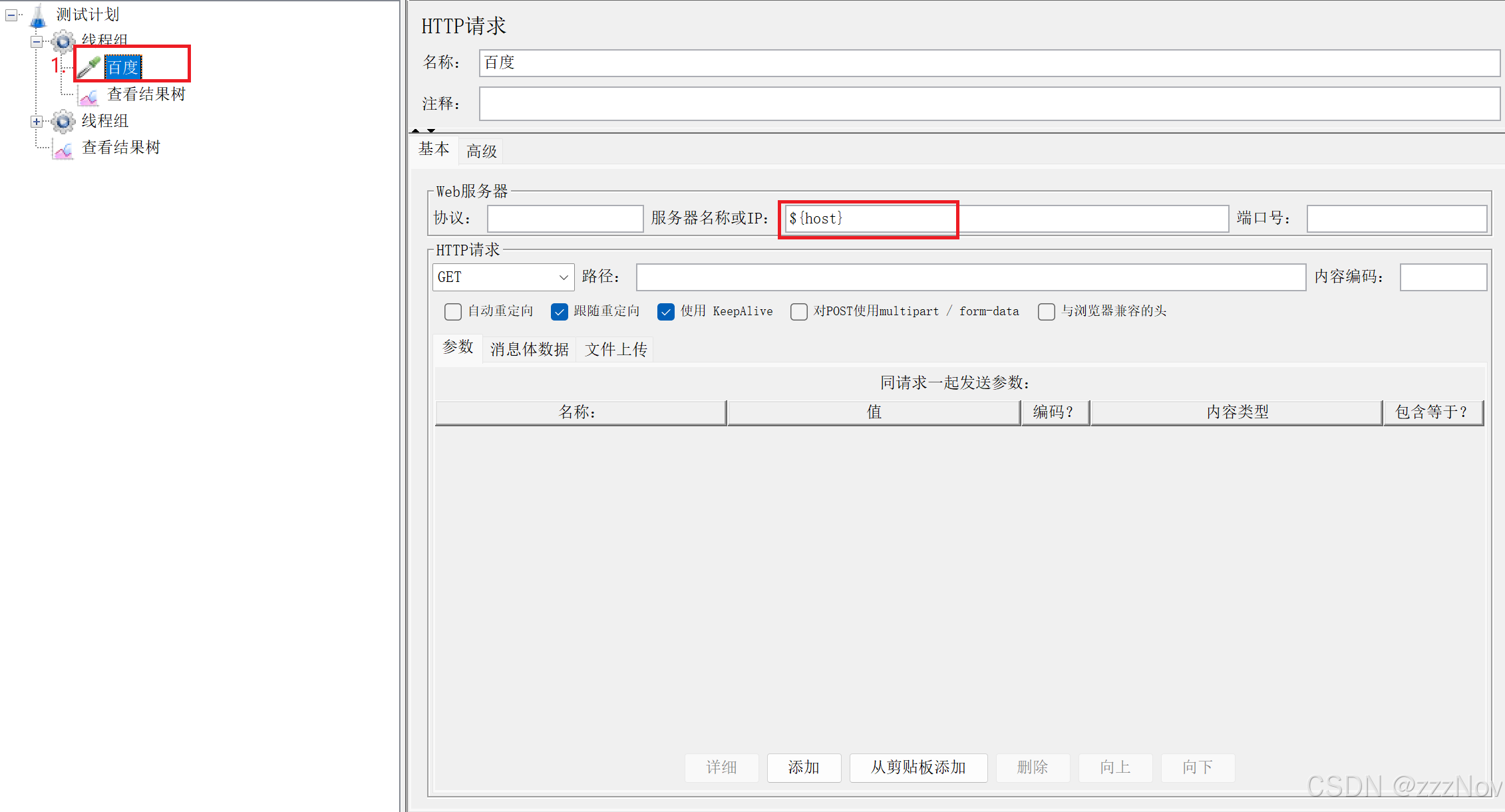This screenshot has height=812, width=1505.
Task: Click the 百度 HTTP sampler dropper icon
Action: [89, 67]
